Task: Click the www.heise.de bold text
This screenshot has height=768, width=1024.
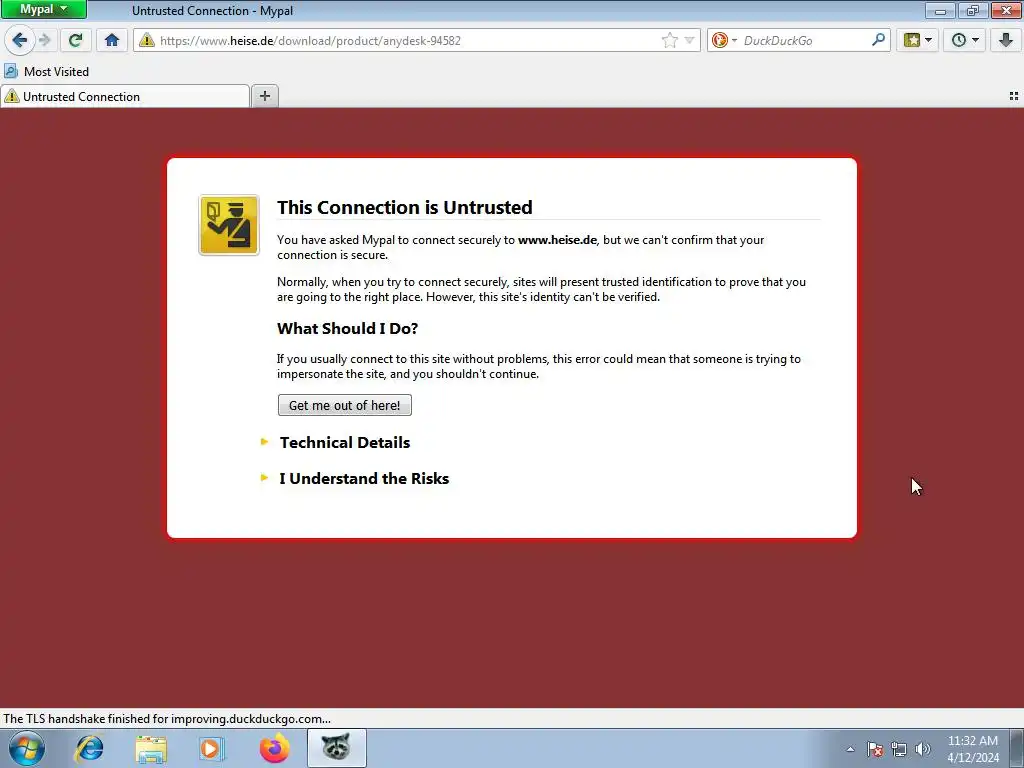Action: (x=557, y=240)
